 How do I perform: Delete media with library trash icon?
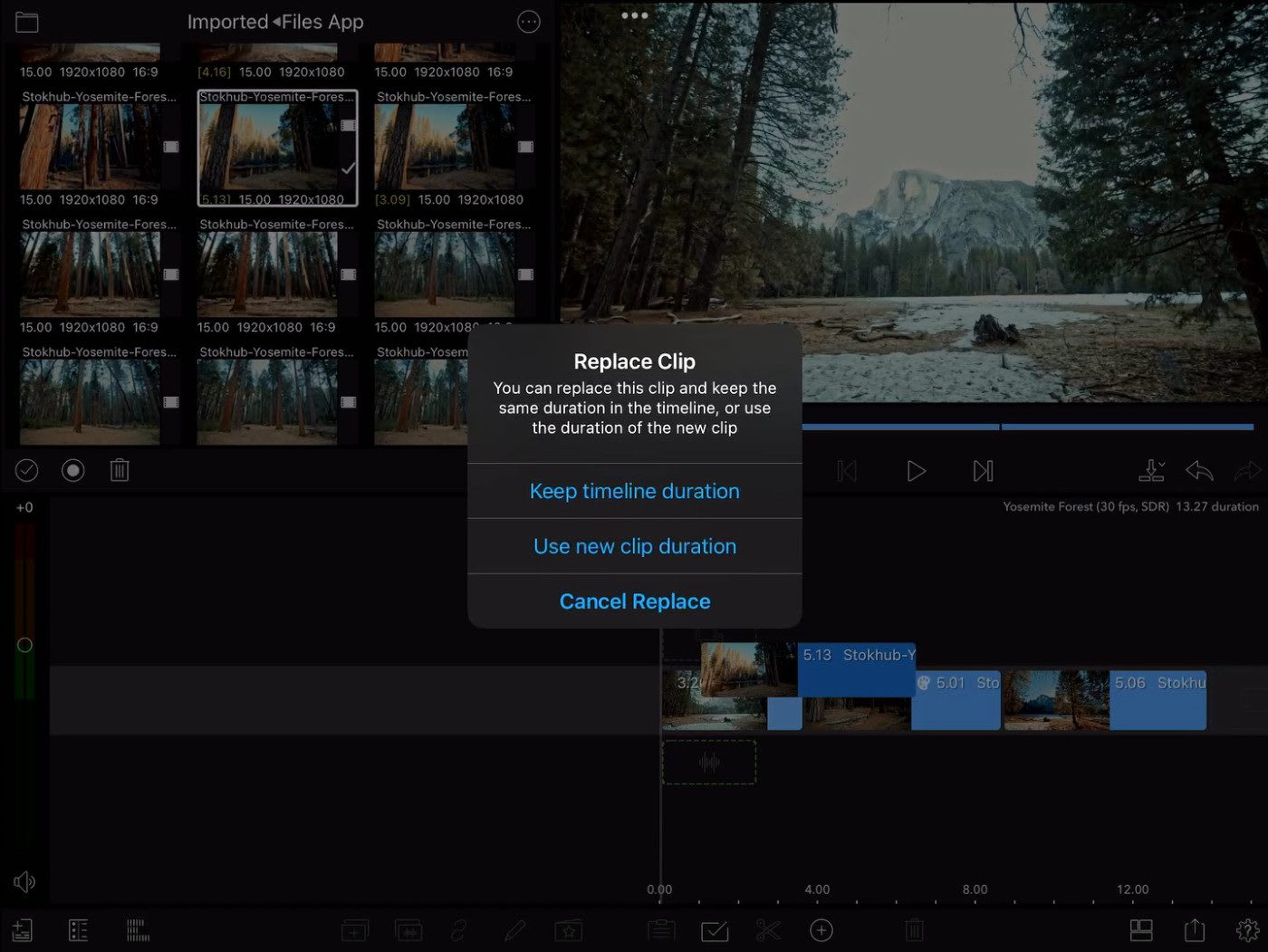click(120, 470)
